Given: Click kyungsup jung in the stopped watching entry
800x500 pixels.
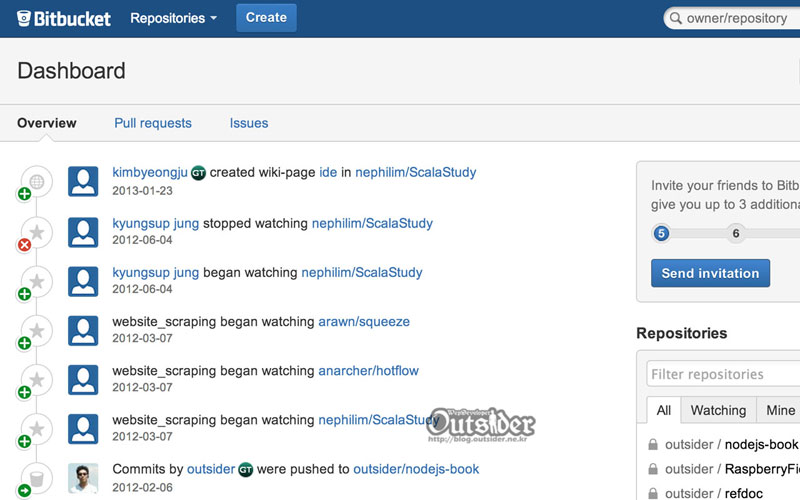Looking at the screenshot, I should [156, 223].
